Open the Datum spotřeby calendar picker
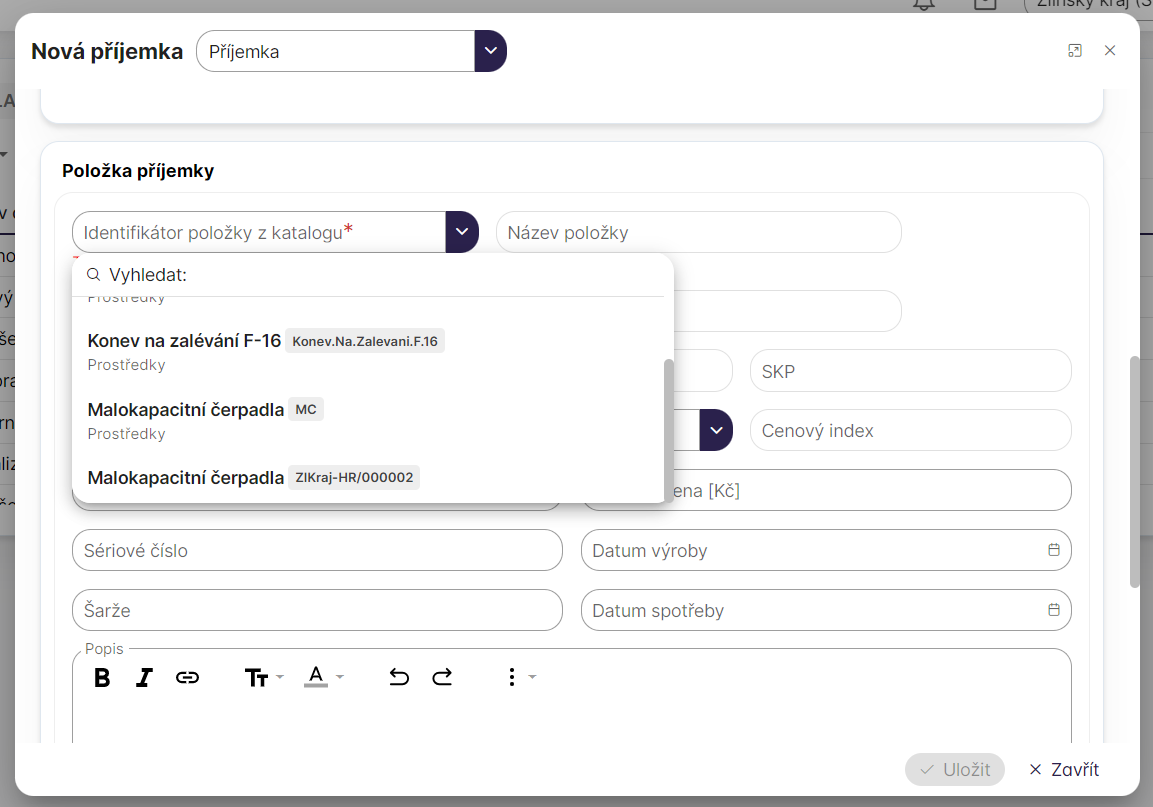 [1053, 610]
